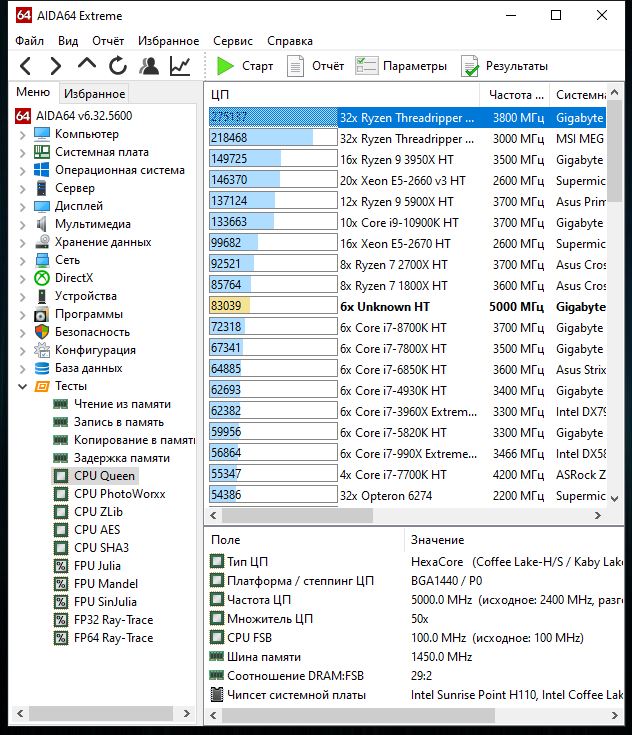Image resolution: width=632 pixels, height=735 pixels.
Task: Sort by the Частота column header
Action: tap(515, 95)
